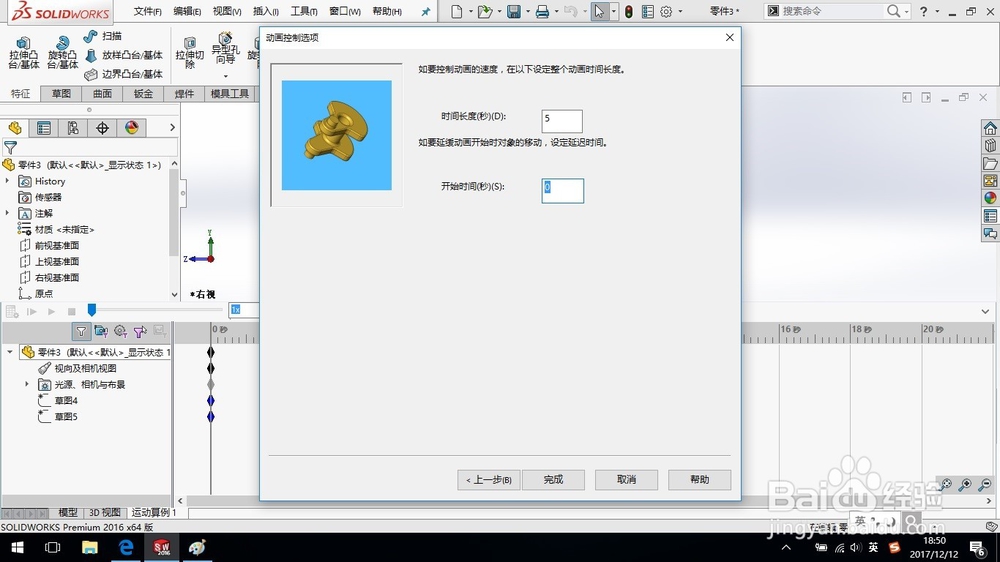Click the Rebuild traffic light icon
This screenshot has height=562, width=1000.
629,11
